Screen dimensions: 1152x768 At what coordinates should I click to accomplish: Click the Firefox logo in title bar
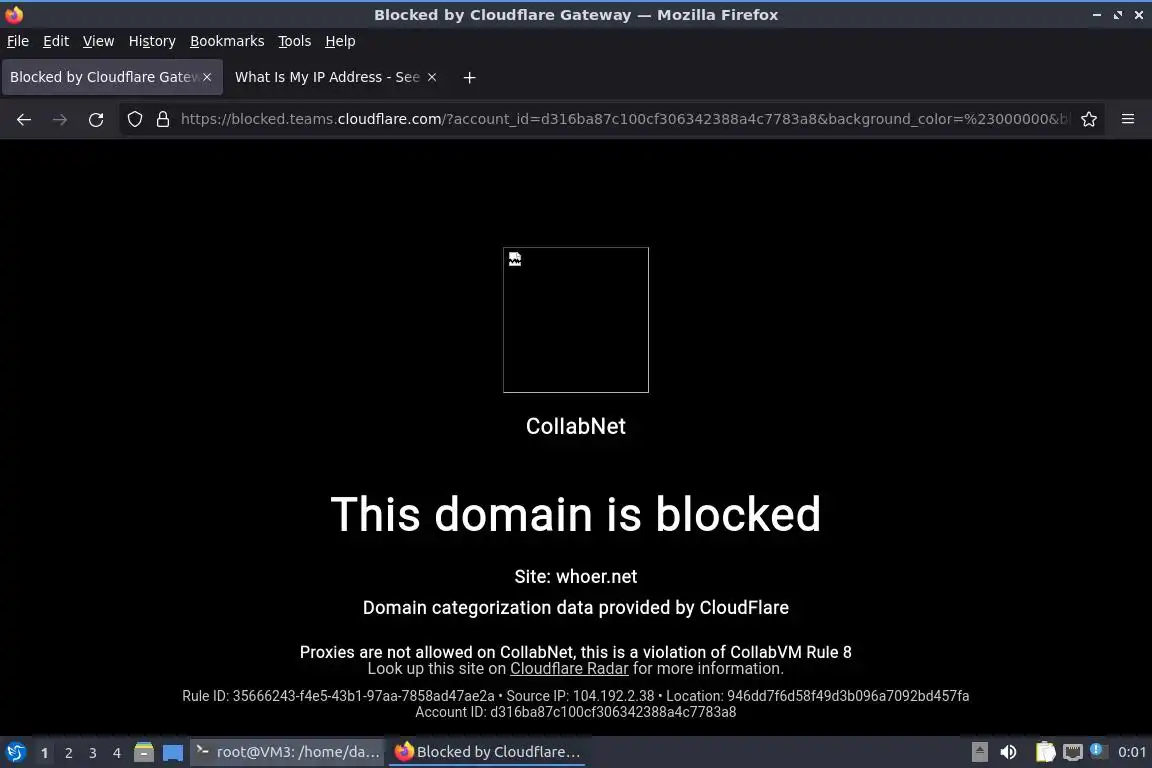pyautogui.click(x=14, y=15)
